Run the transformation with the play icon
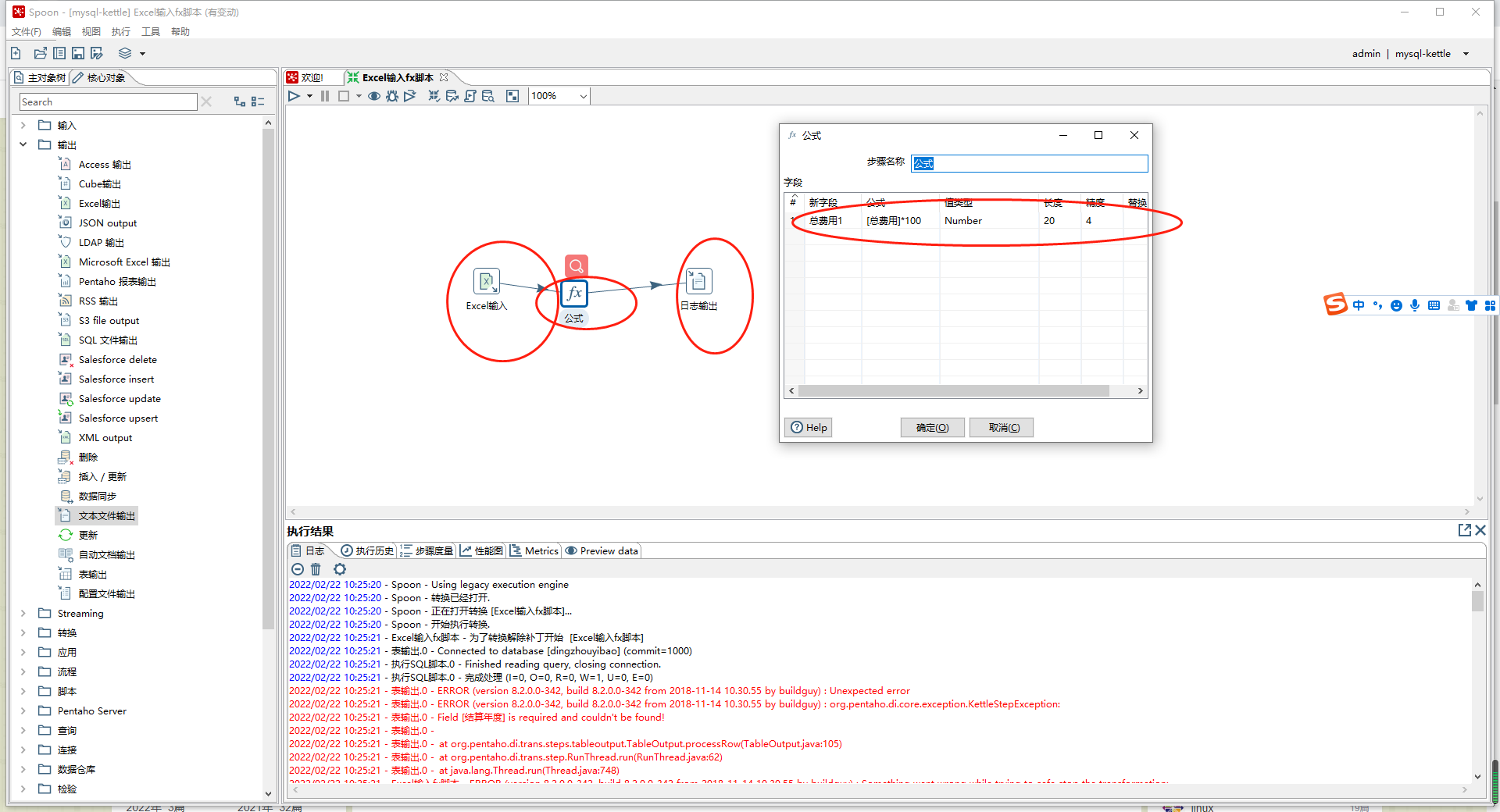Screen dimensions: 1500x812 [x=294, y=96]
